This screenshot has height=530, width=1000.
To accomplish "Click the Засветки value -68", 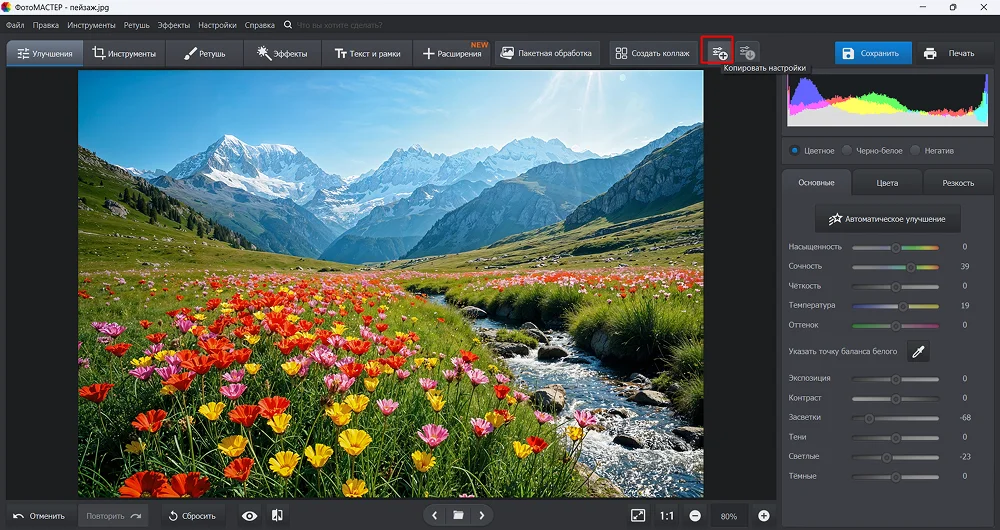I will click(965, 418).
